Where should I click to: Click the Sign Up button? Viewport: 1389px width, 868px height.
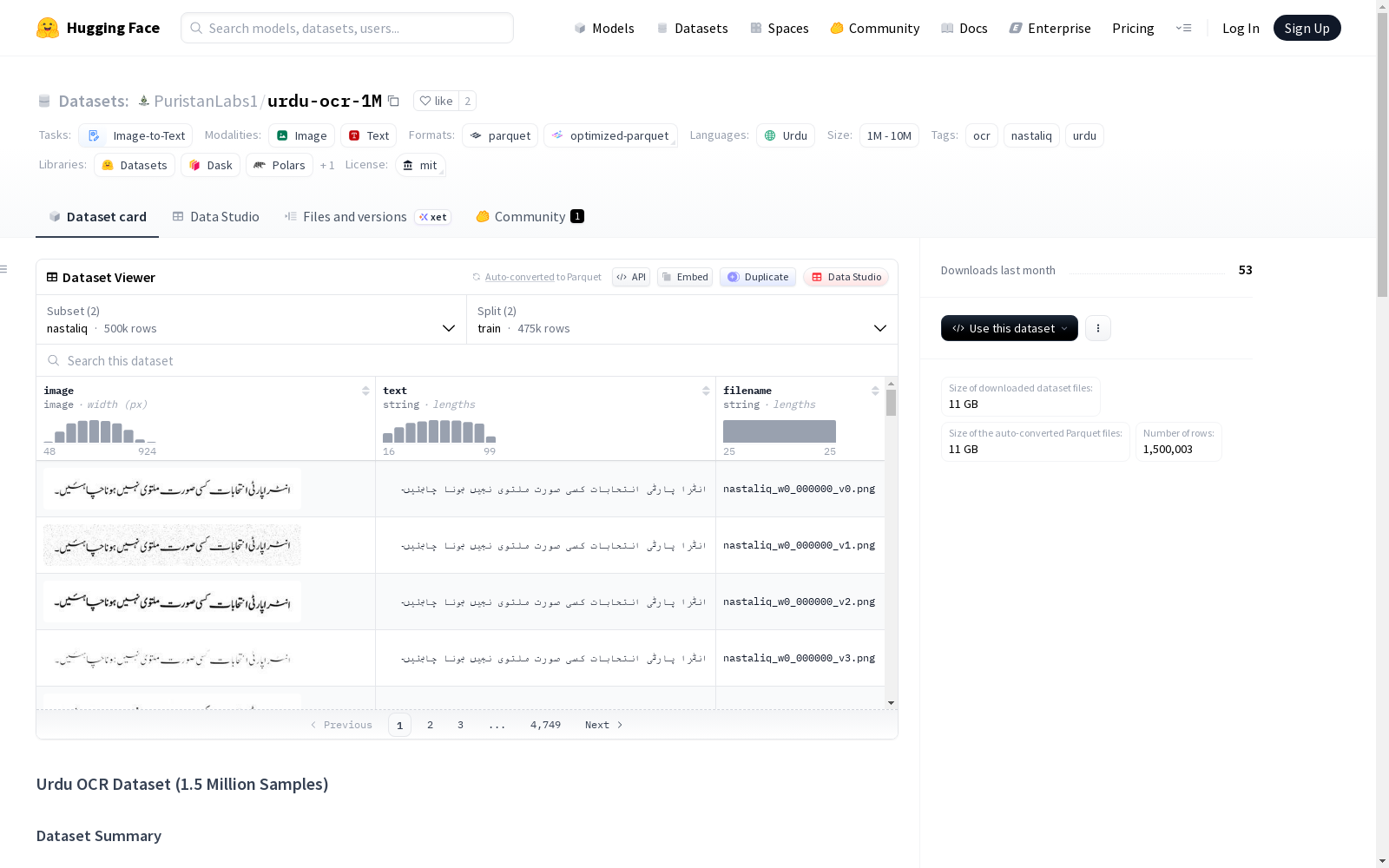pyautogui.click(x=1307, y=28)
